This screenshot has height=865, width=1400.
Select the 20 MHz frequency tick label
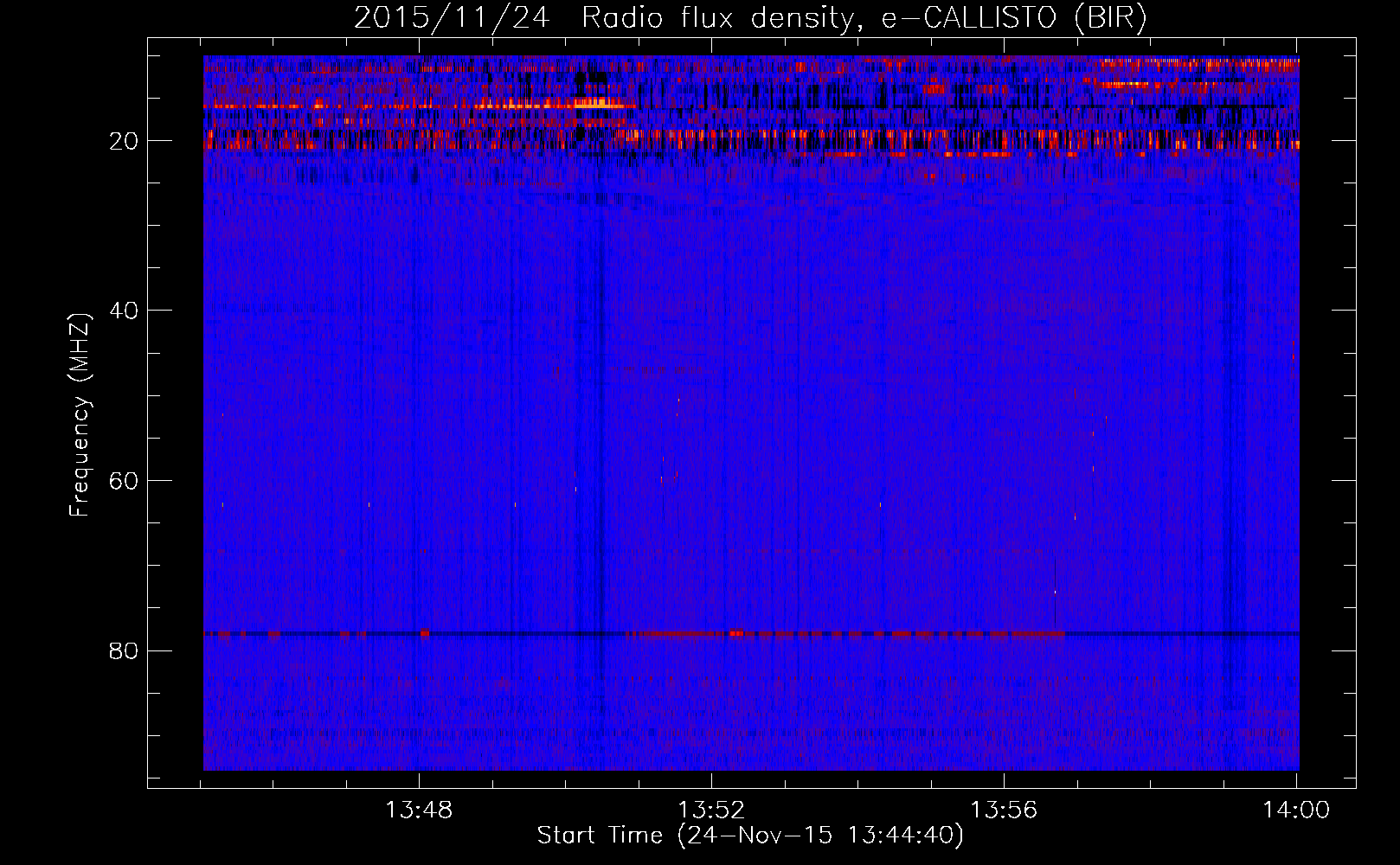click(124, 141)
